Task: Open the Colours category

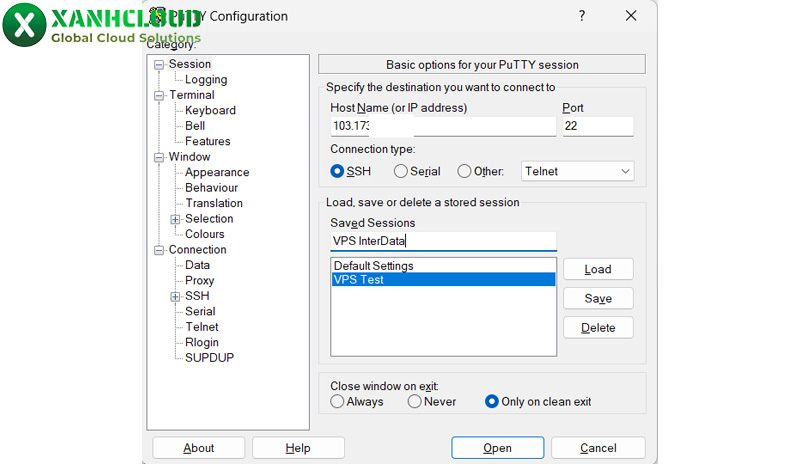Action: coord(205,234)
